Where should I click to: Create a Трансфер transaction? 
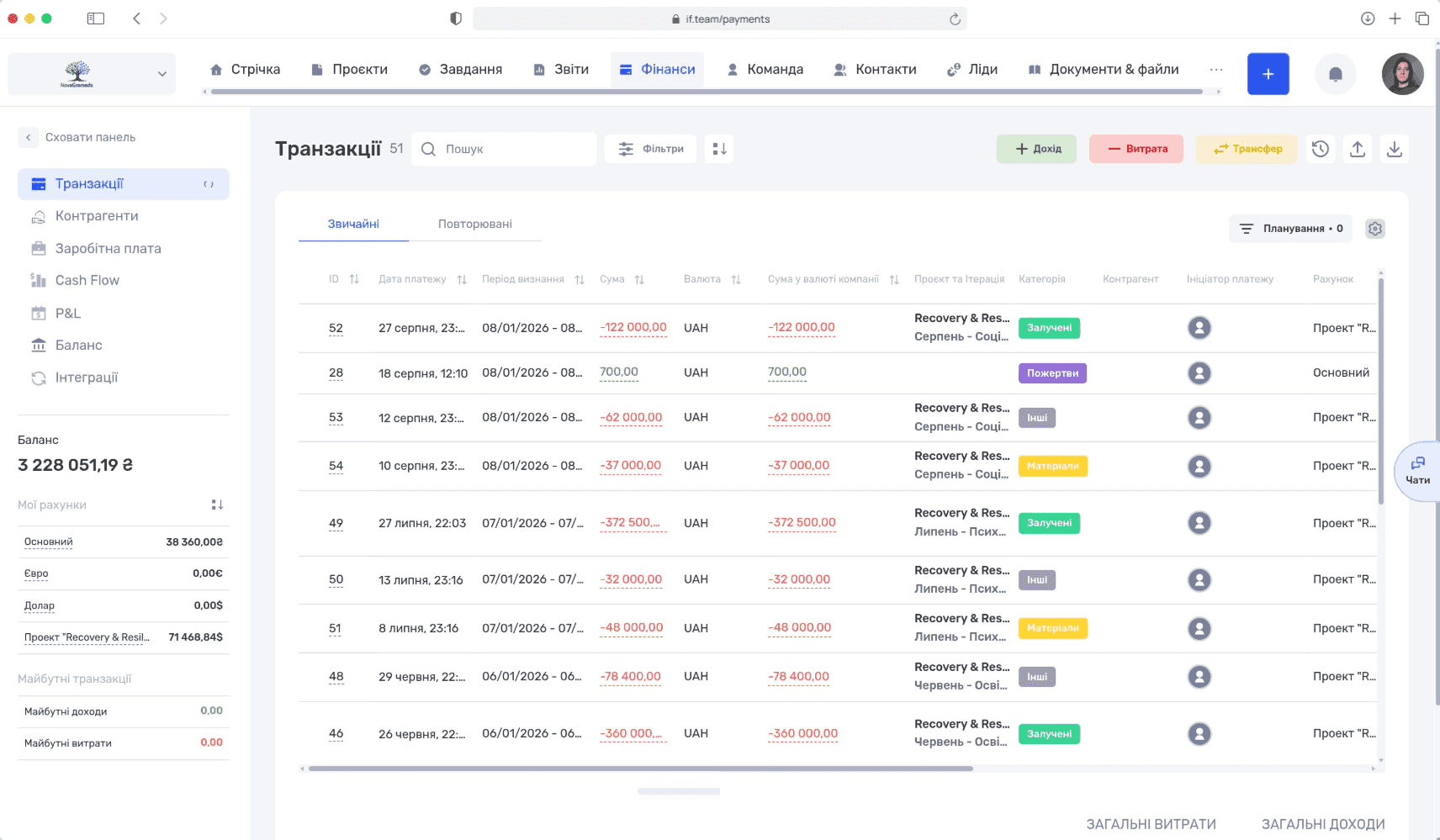[x=1247, y=149]
